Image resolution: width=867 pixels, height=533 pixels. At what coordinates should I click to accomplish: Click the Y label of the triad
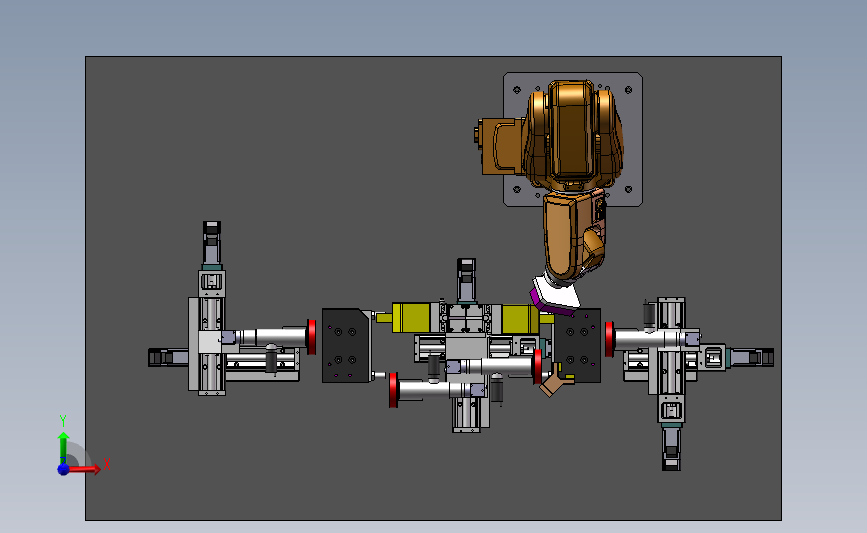pyautogui.click(x=62, y=421)
